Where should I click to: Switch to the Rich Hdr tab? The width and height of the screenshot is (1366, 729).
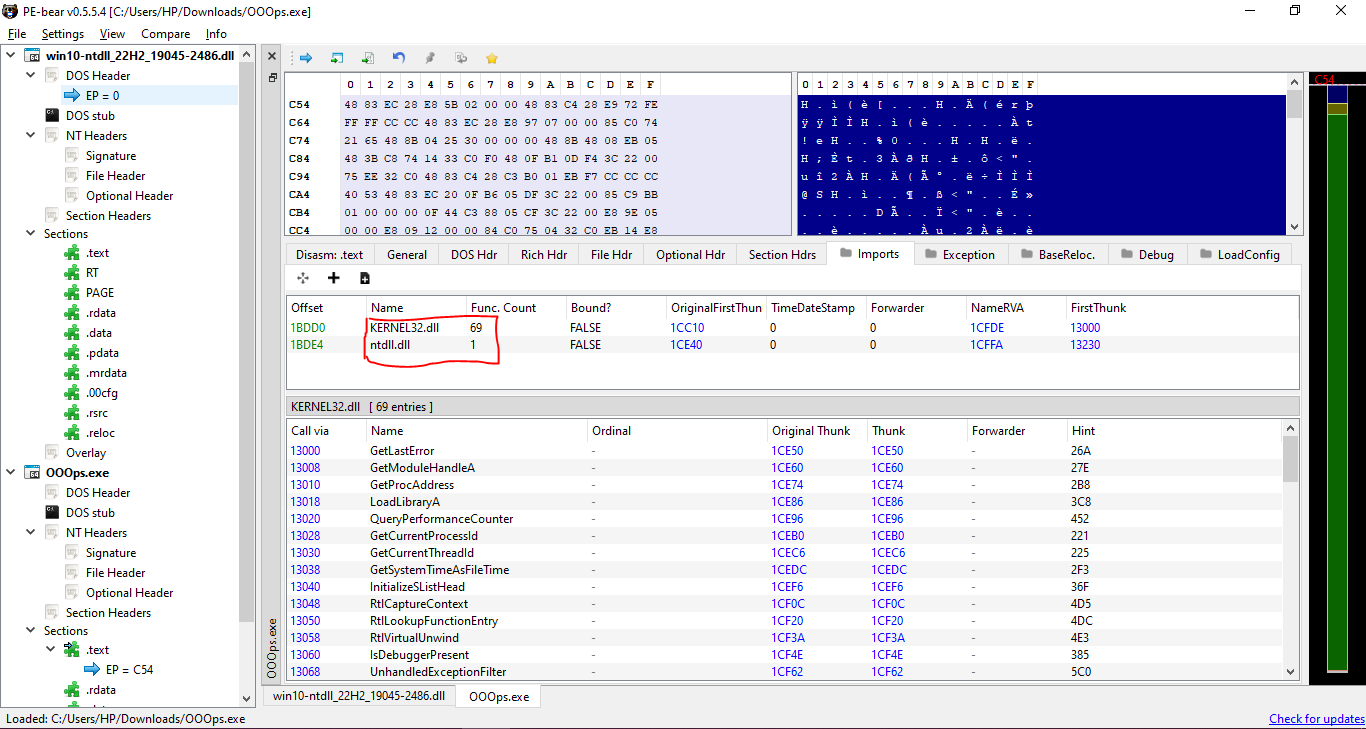pyautogui.click(x=544, y=254)
